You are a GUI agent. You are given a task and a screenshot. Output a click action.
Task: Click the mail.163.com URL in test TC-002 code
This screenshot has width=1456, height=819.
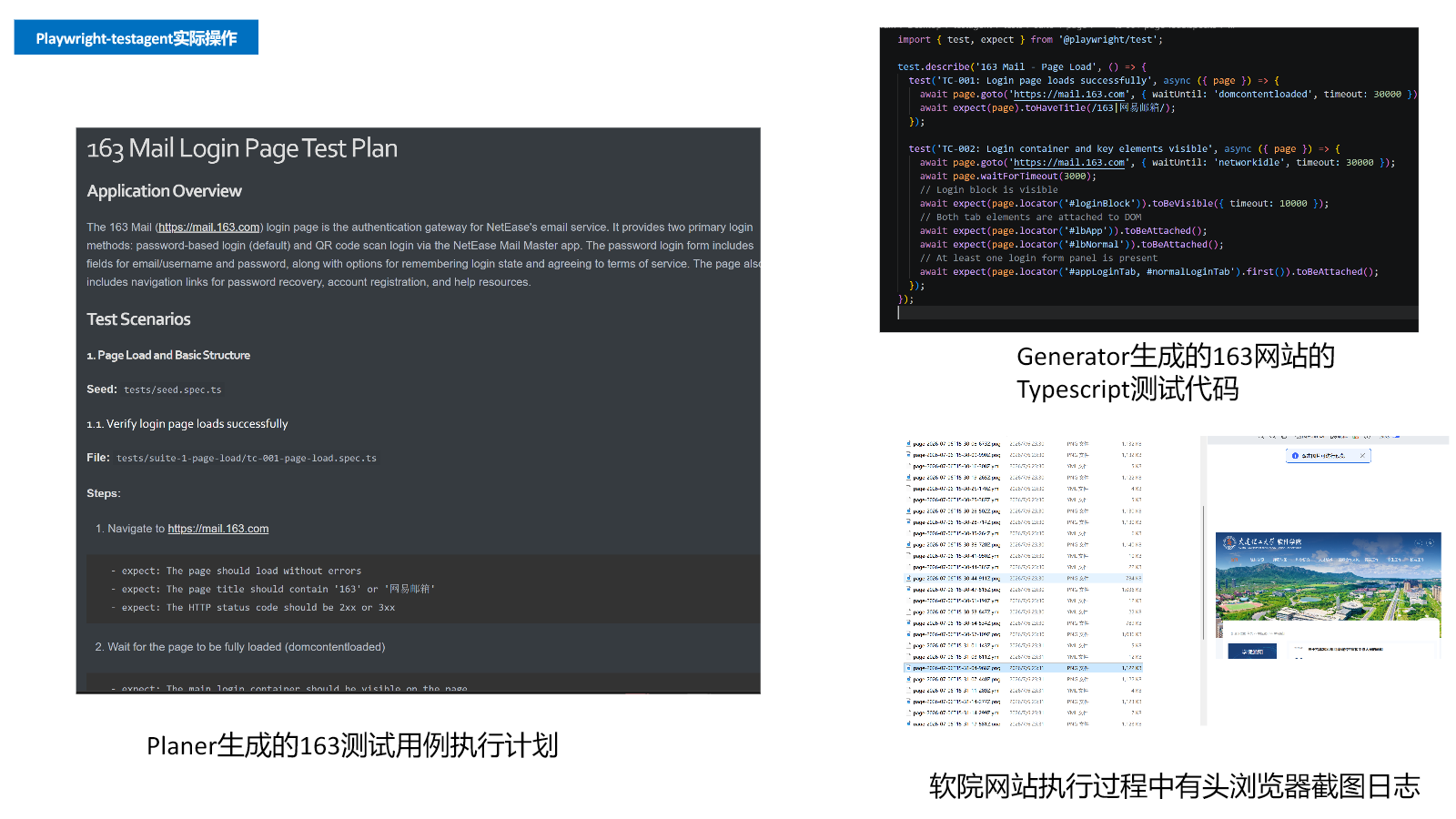click(1069, 163)
